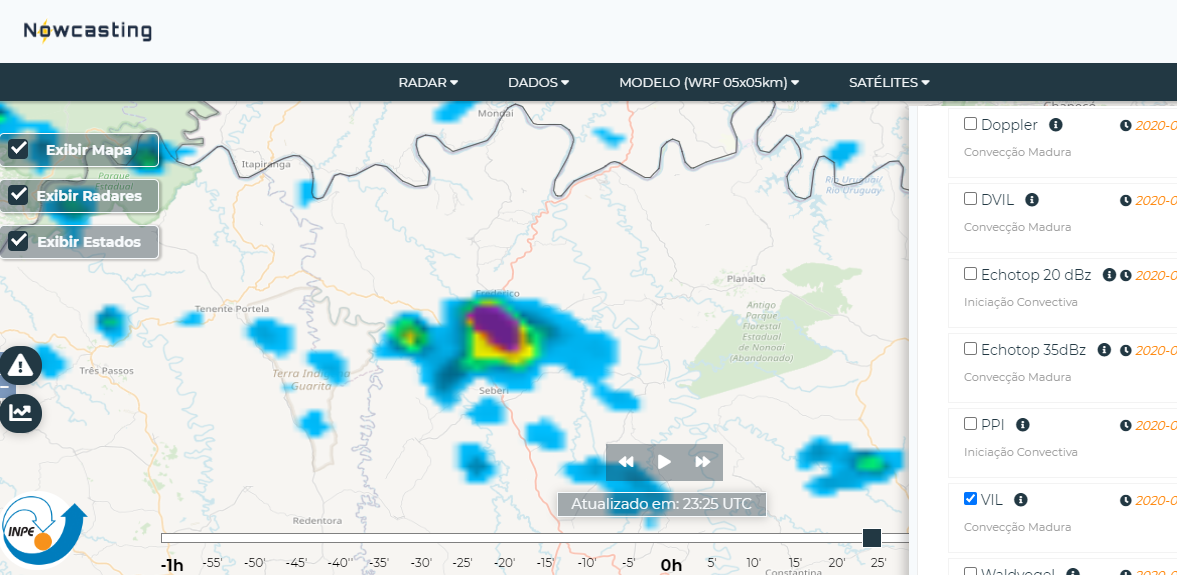Open the chart graph icon button
Screen dimensions: 1177x575
20,412
